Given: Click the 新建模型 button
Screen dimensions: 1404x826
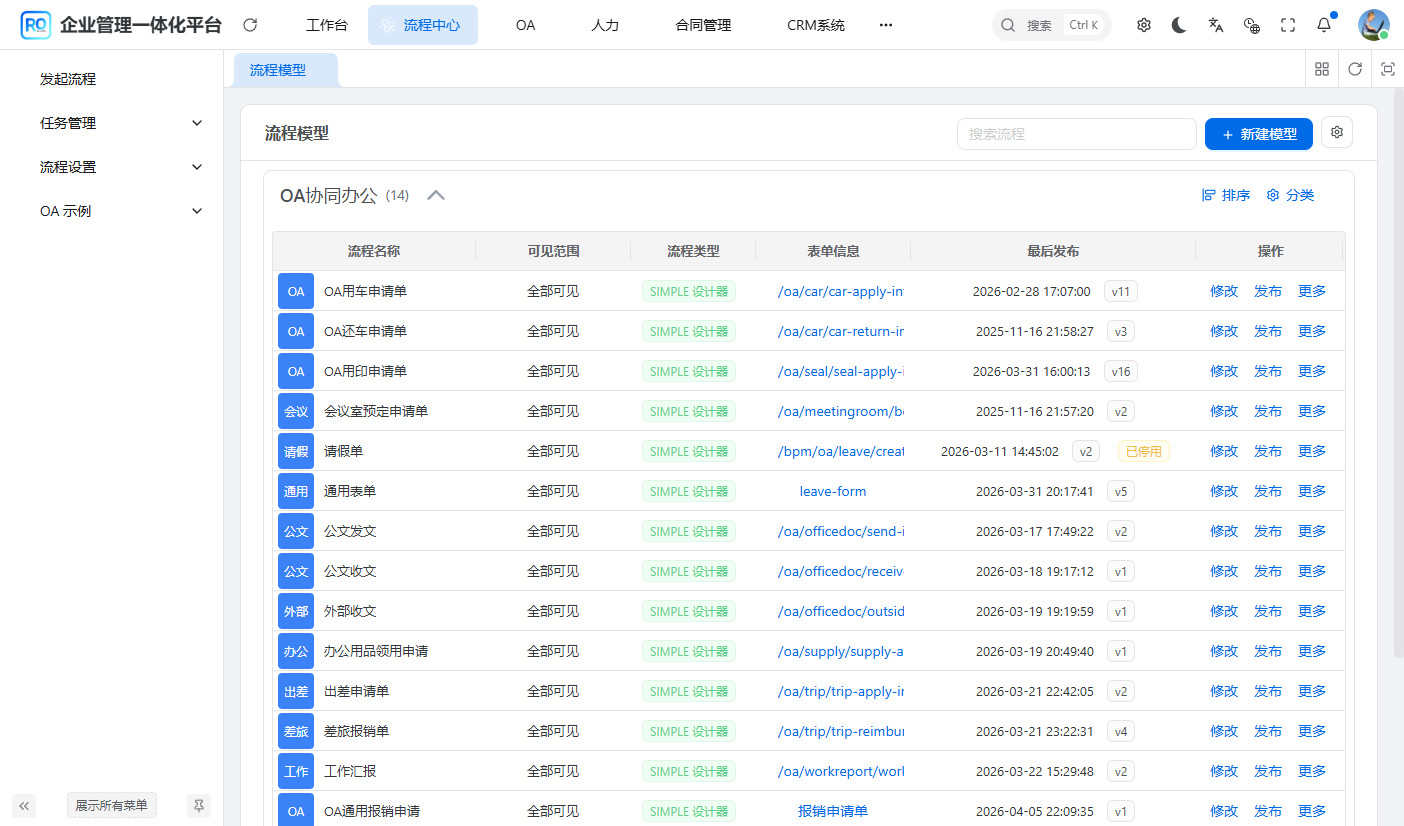Looking at the screenshot, I should click(1258, 131).
